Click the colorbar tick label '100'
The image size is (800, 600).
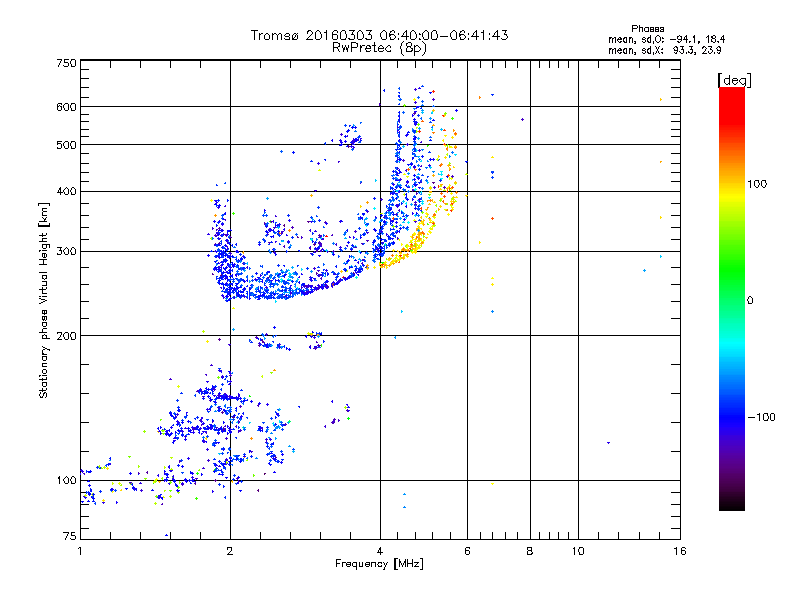click(757, 184)
